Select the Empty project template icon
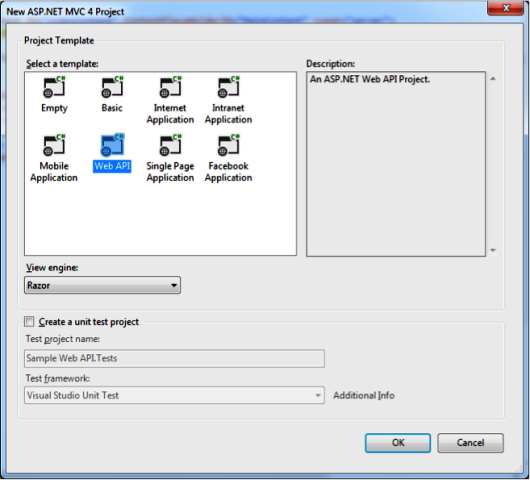This screenshot has width=530, height=480. (x=54, y=87)
